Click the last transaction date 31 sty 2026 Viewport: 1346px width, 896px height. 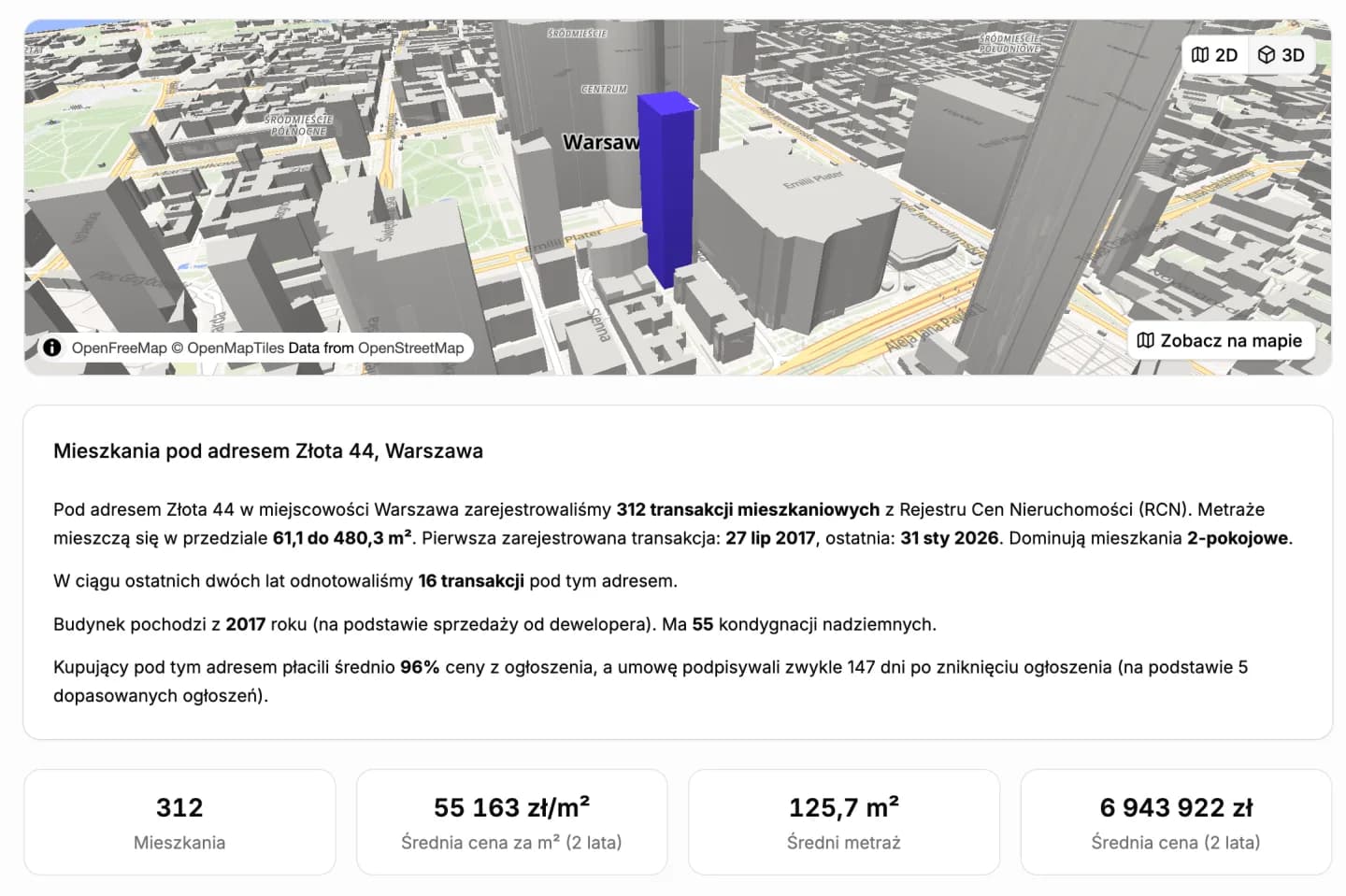950,538
